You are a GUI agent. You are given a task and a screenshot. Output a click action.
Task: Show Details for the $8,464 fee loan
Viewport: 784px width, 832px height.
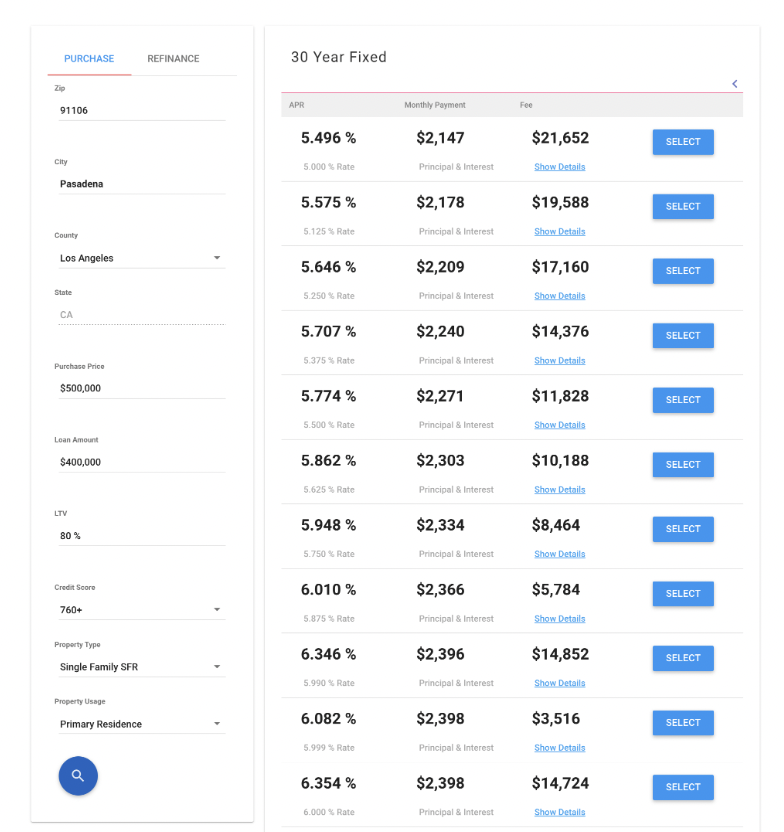pyautogui.click(x=559, y=554)
